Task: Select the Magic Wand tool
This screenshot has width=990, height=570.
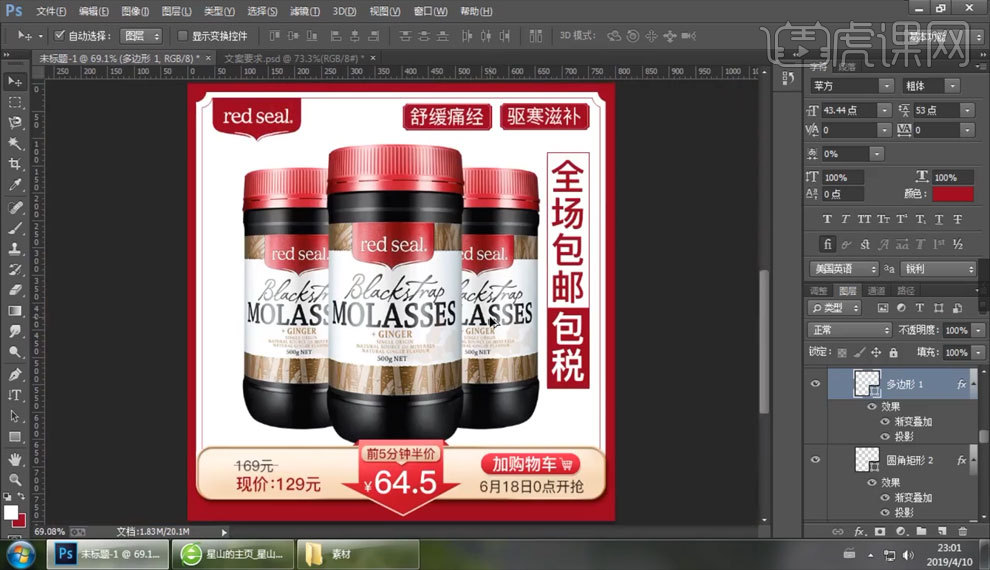Action: [x=15, y=144]
